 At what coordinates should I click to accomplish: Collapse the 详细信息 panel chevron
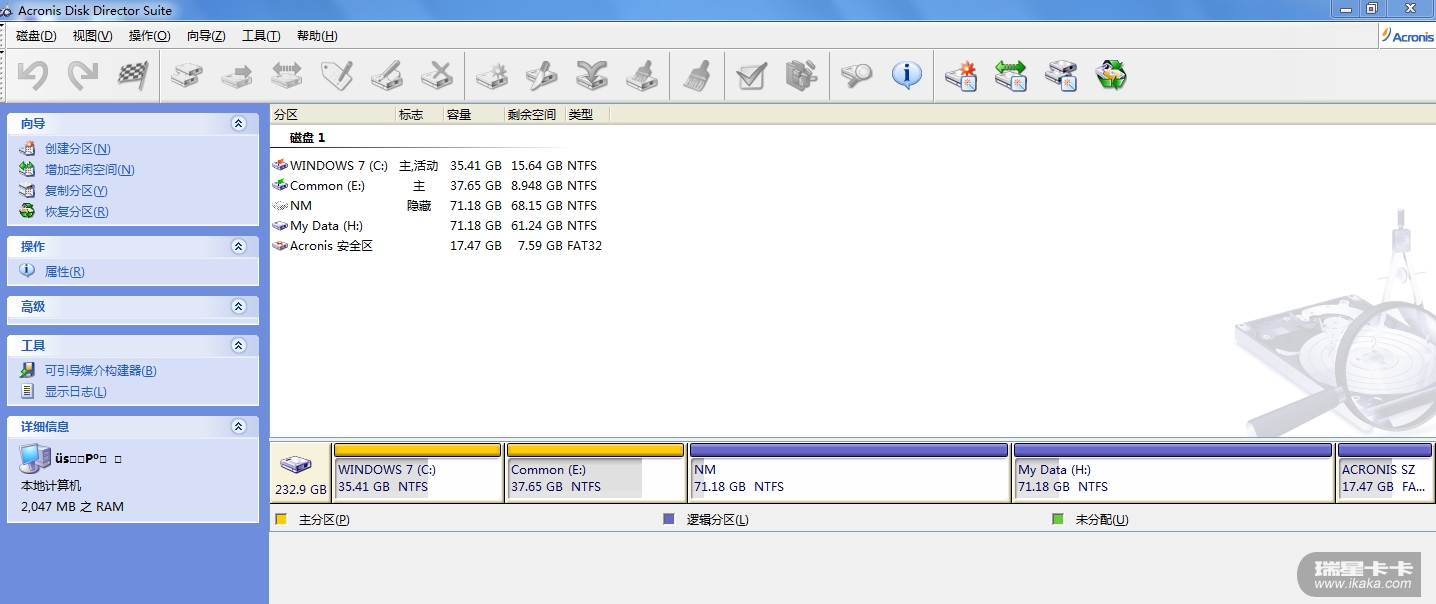238,426
